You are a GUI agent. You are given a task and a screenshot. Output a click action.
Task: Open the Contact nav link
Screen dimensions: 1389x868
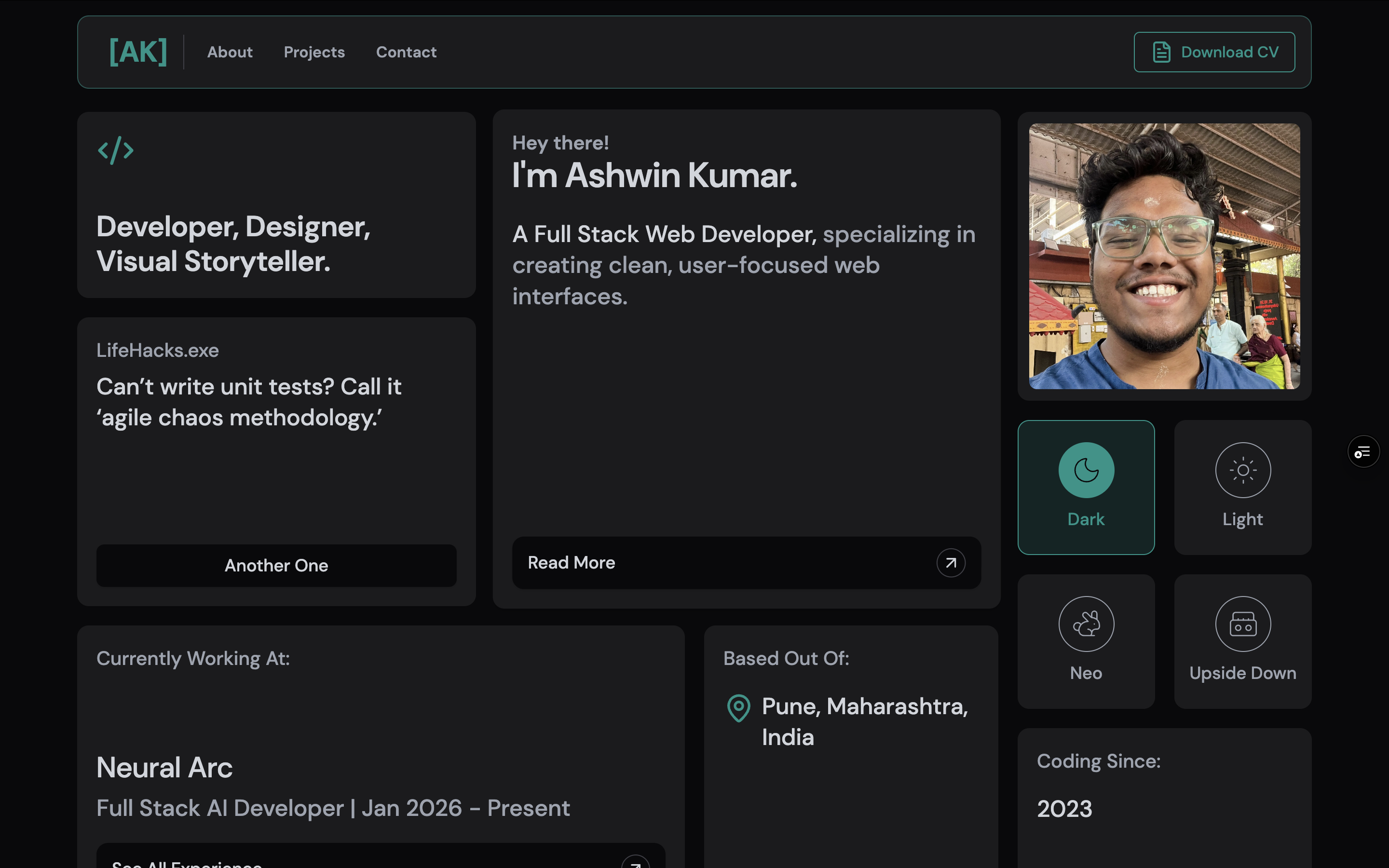tap(406, 52)
